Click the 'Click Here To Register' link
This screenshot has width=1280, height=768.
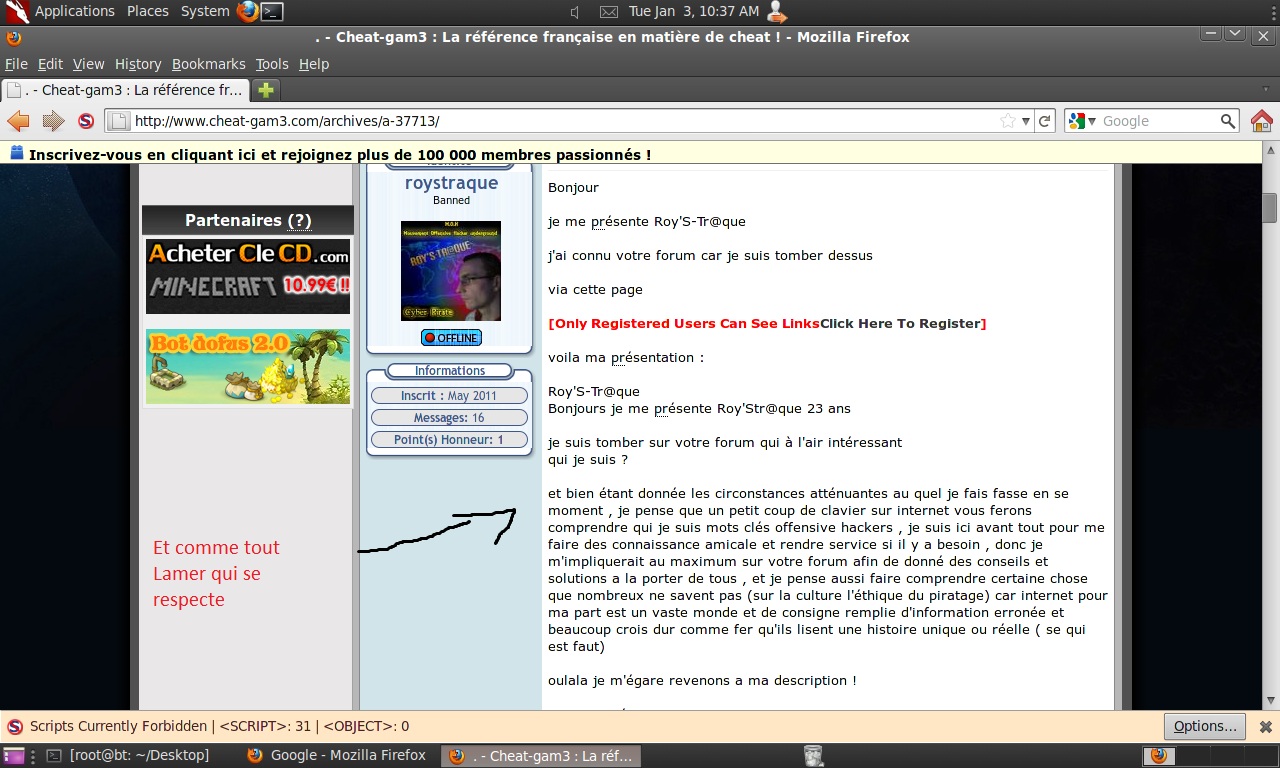900,323
